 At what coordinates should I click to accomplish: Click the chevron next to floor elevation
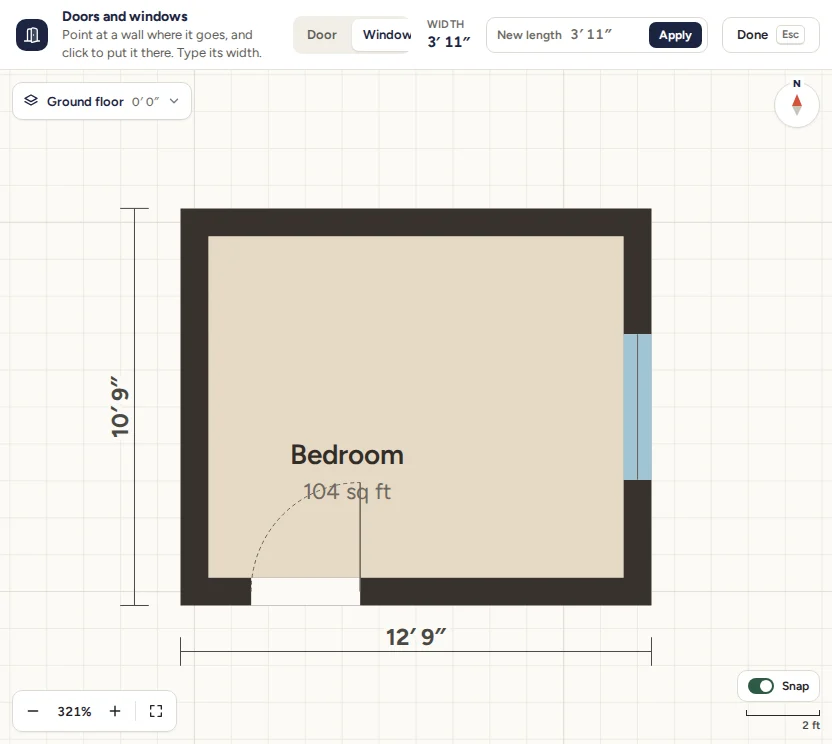pos(174,101)
